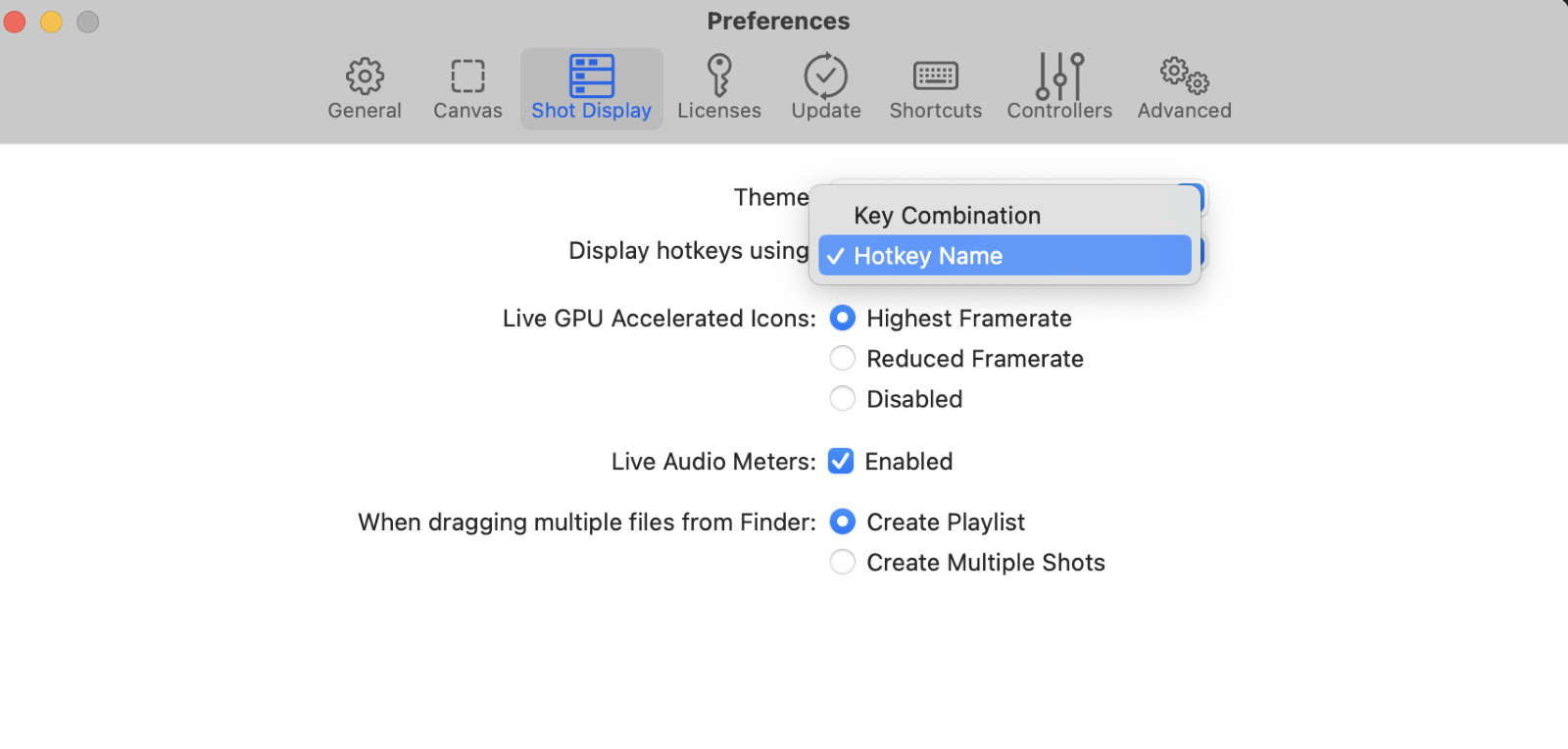Select Reduced Framerate radio button
This screenshot has height=749, width=1568.
pyautogui.click(x=842, y=359)
